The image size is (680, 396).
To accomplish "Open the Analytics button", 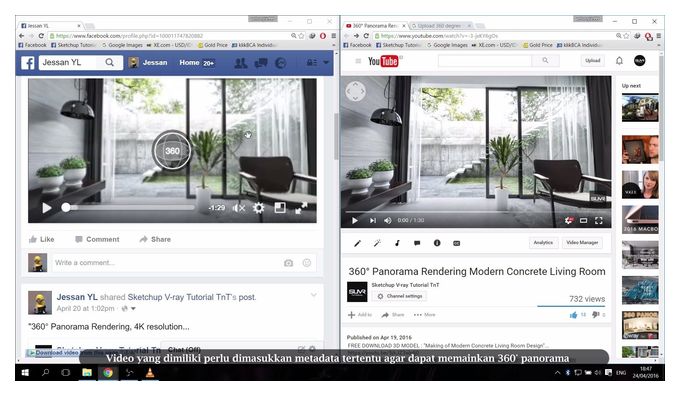I will [543, 242].
